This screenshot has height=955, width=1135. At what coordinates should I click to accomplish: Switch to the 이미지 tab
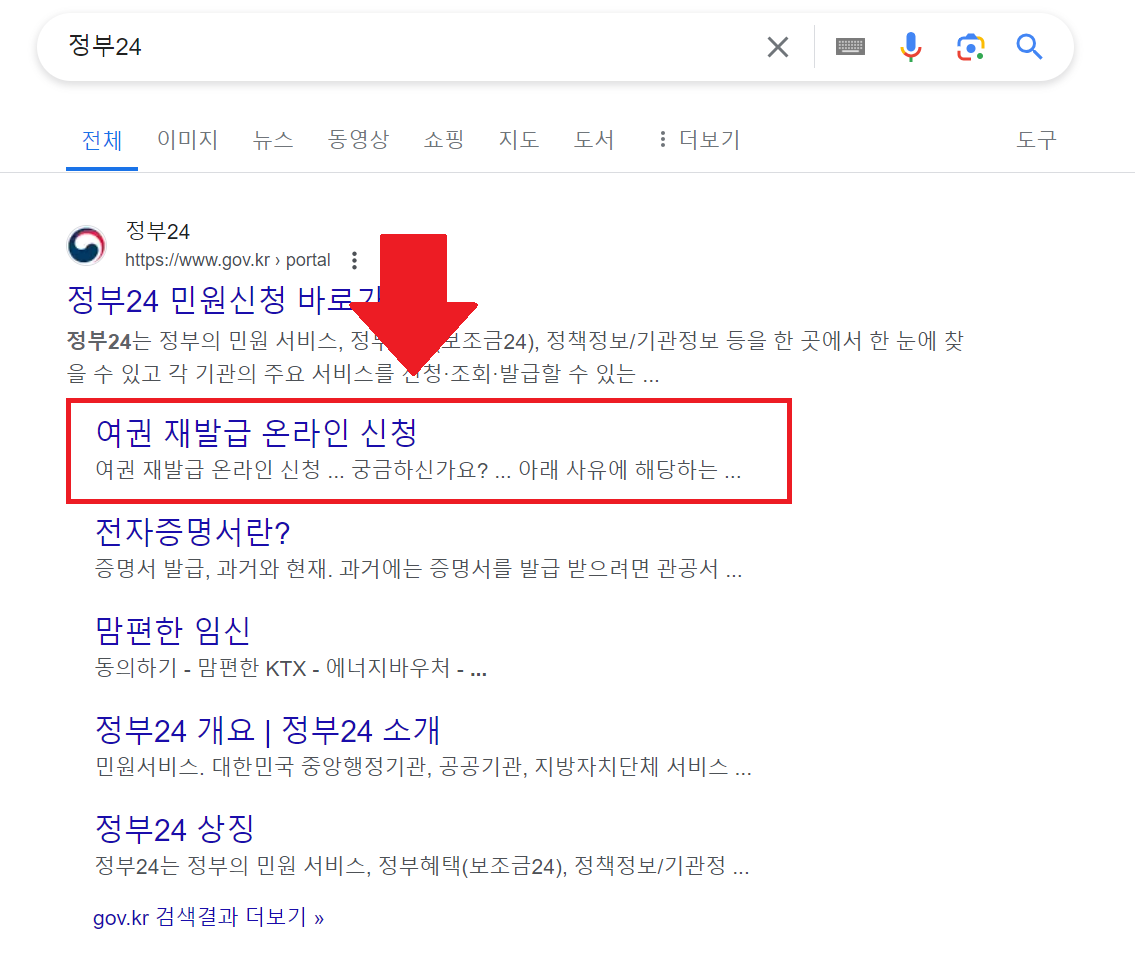(187, 139)
